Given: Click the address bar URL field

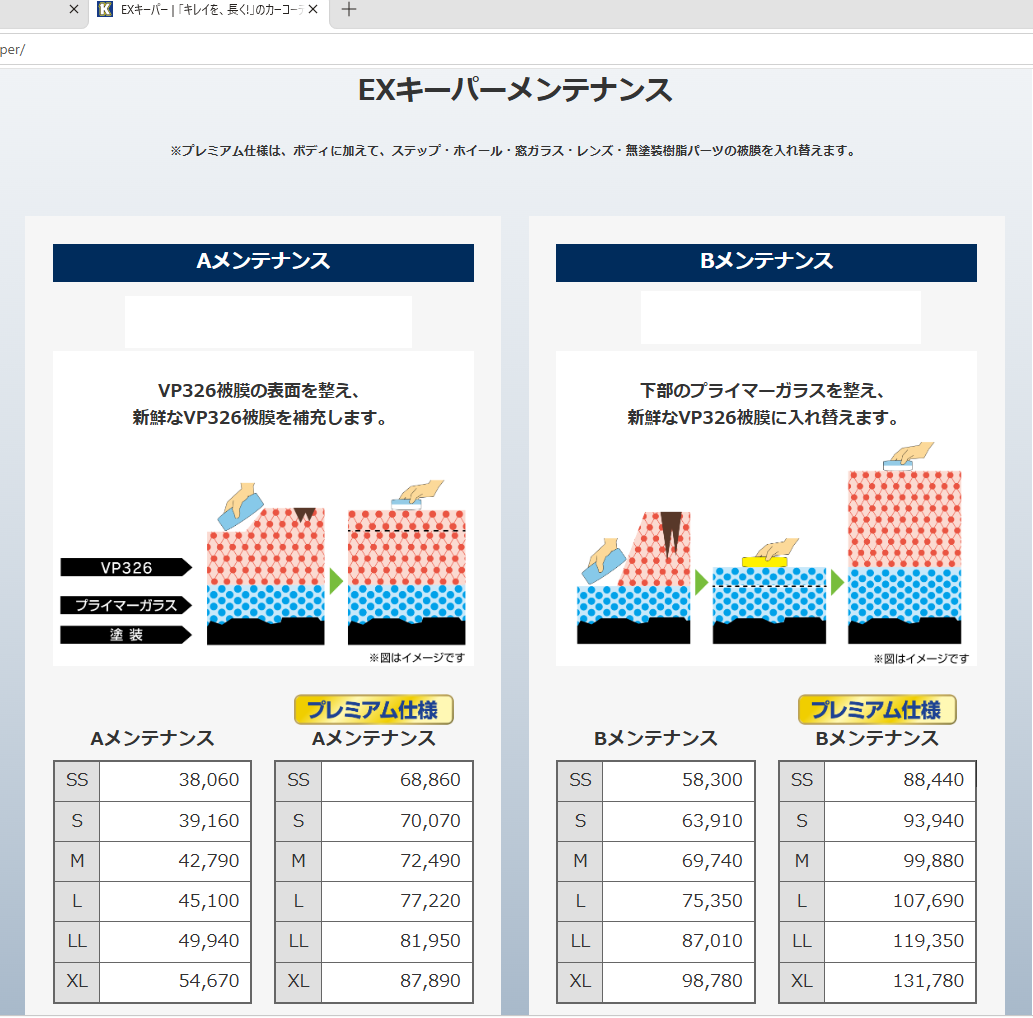Looking at the screenshot, I should click(x=516, y=49).
